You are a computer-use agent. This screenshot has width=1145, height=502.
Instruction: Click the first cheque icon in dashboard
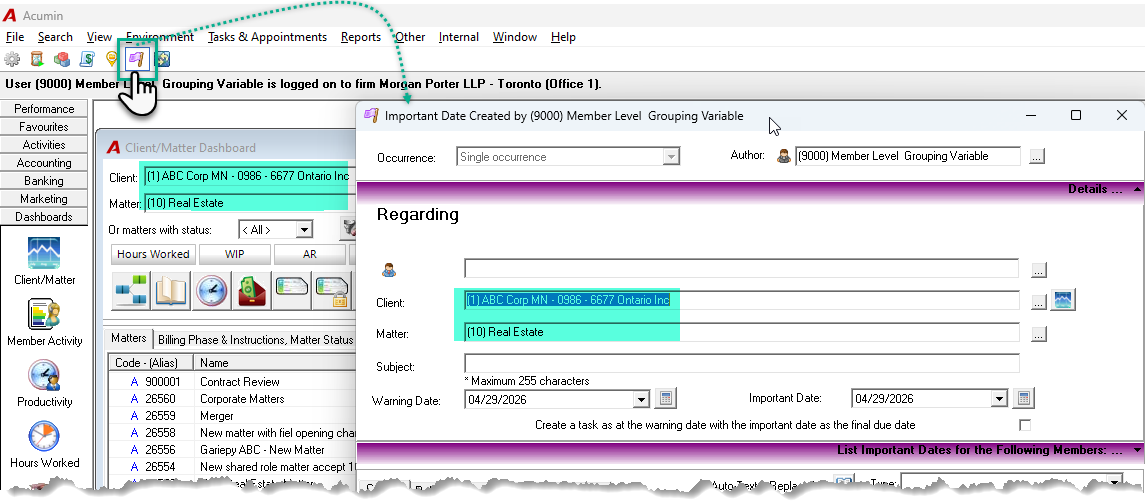click(291, 290)
